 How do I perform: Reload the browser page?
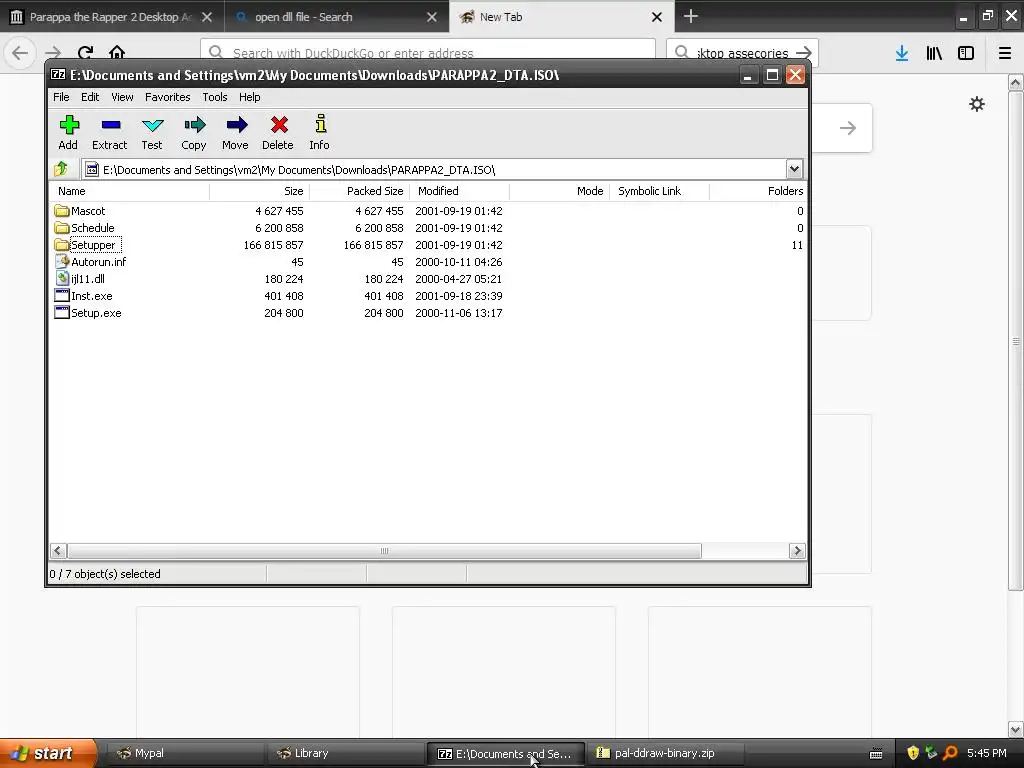(x=85, y=52)
